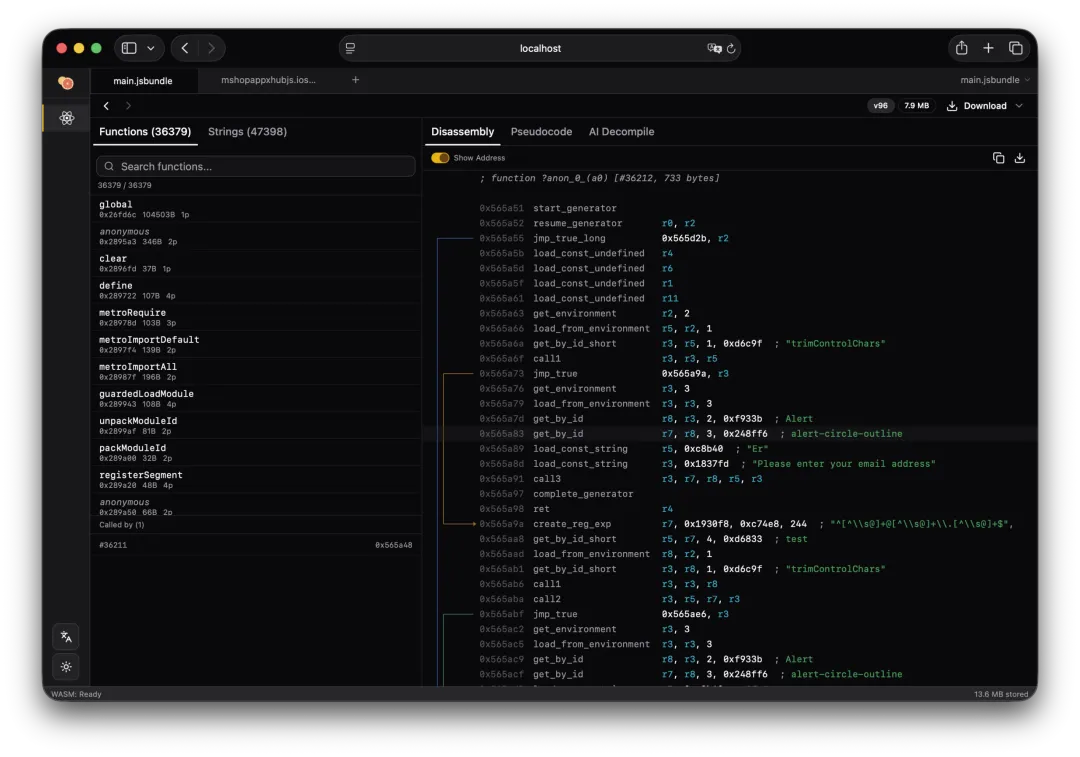Click jump target address 0x565d2b
Screen dimensions: 1080x757
pos(684,238)
